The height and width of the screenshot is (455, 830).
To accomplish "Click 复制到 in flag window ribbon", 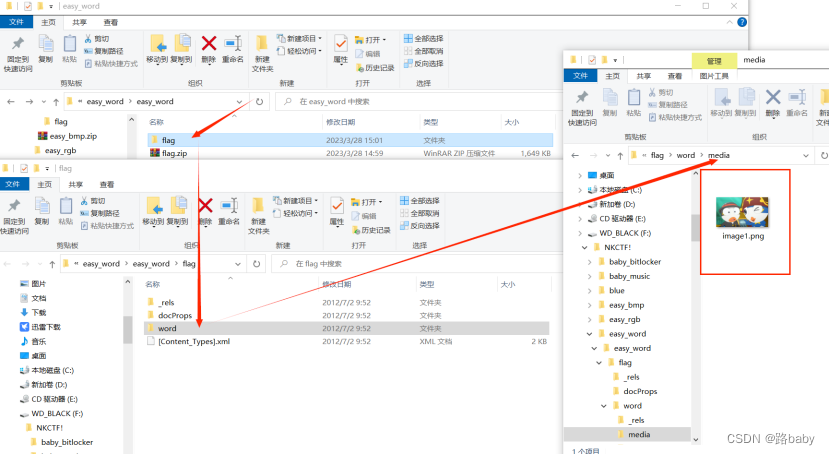I will pyautogui.click(x=178, y=212).
